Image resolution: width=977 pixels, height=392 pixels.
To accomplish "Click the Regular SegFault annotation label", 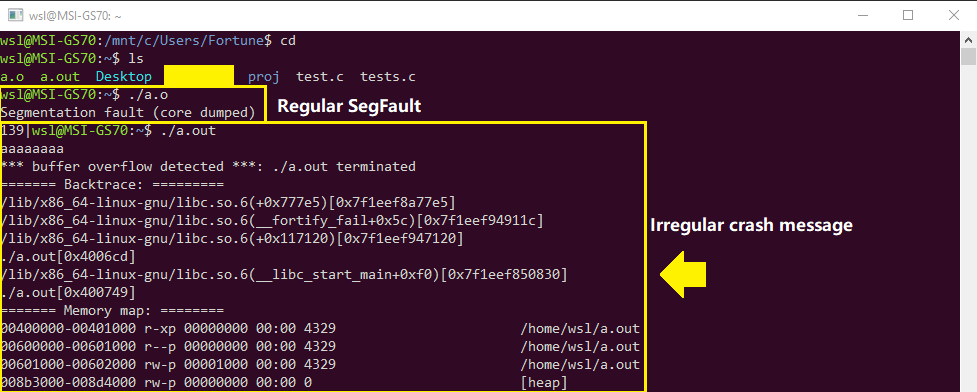I will pos(349,107).
